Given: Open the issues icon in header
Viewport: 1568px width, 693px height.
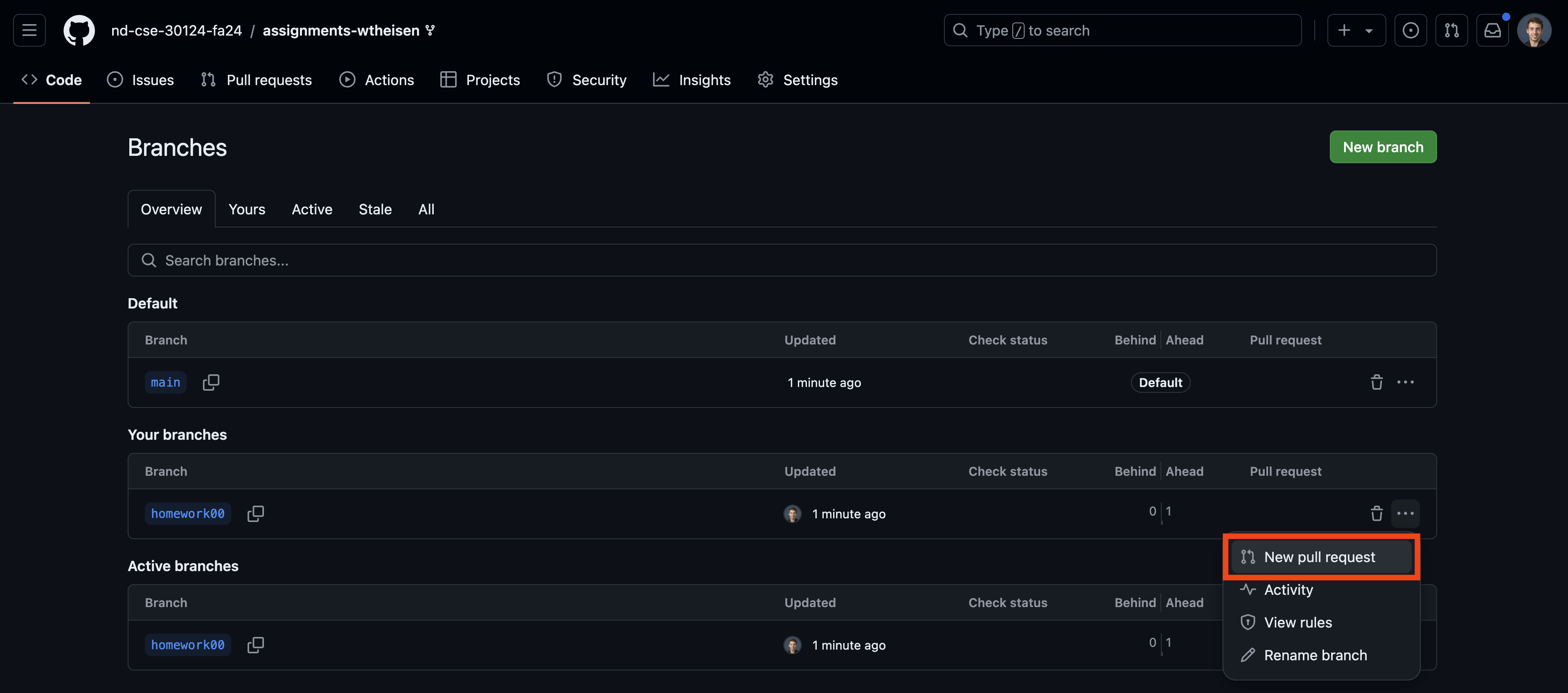Looking at the screenshot, I should [1410, 30].
